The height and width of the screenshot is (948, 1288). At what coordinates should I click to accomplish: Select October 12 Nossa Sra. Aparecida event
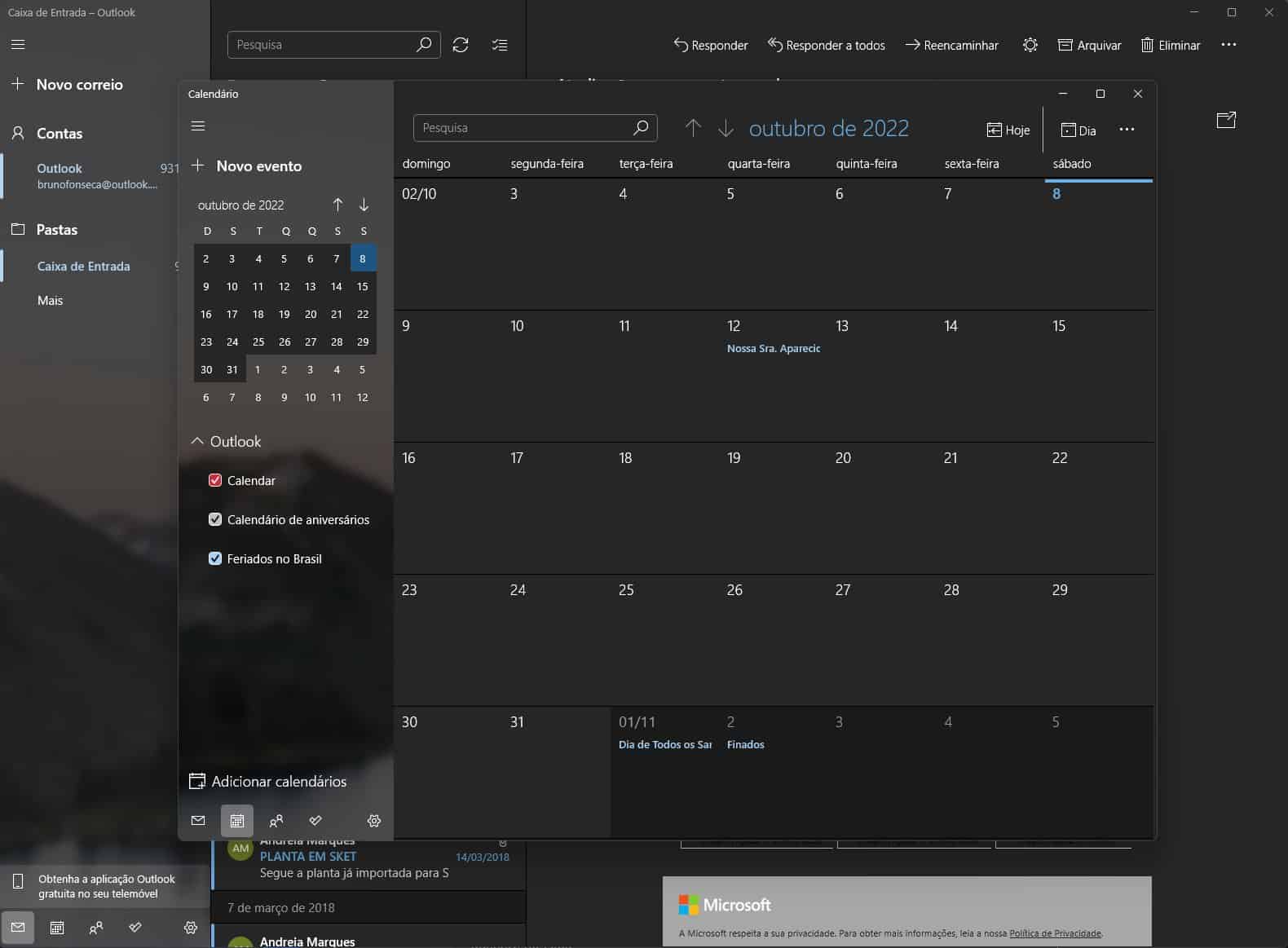pyautogui.click(x=773, y=349)
